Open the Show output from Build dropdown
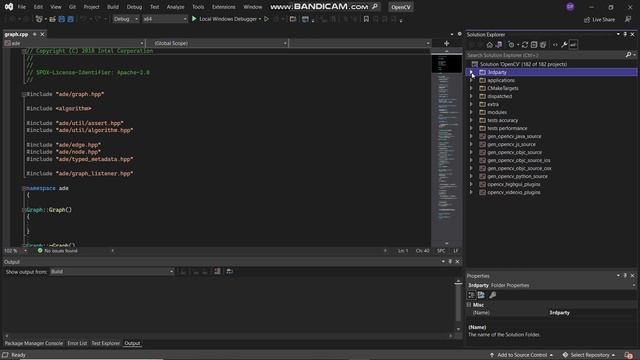 coord(112,271)
